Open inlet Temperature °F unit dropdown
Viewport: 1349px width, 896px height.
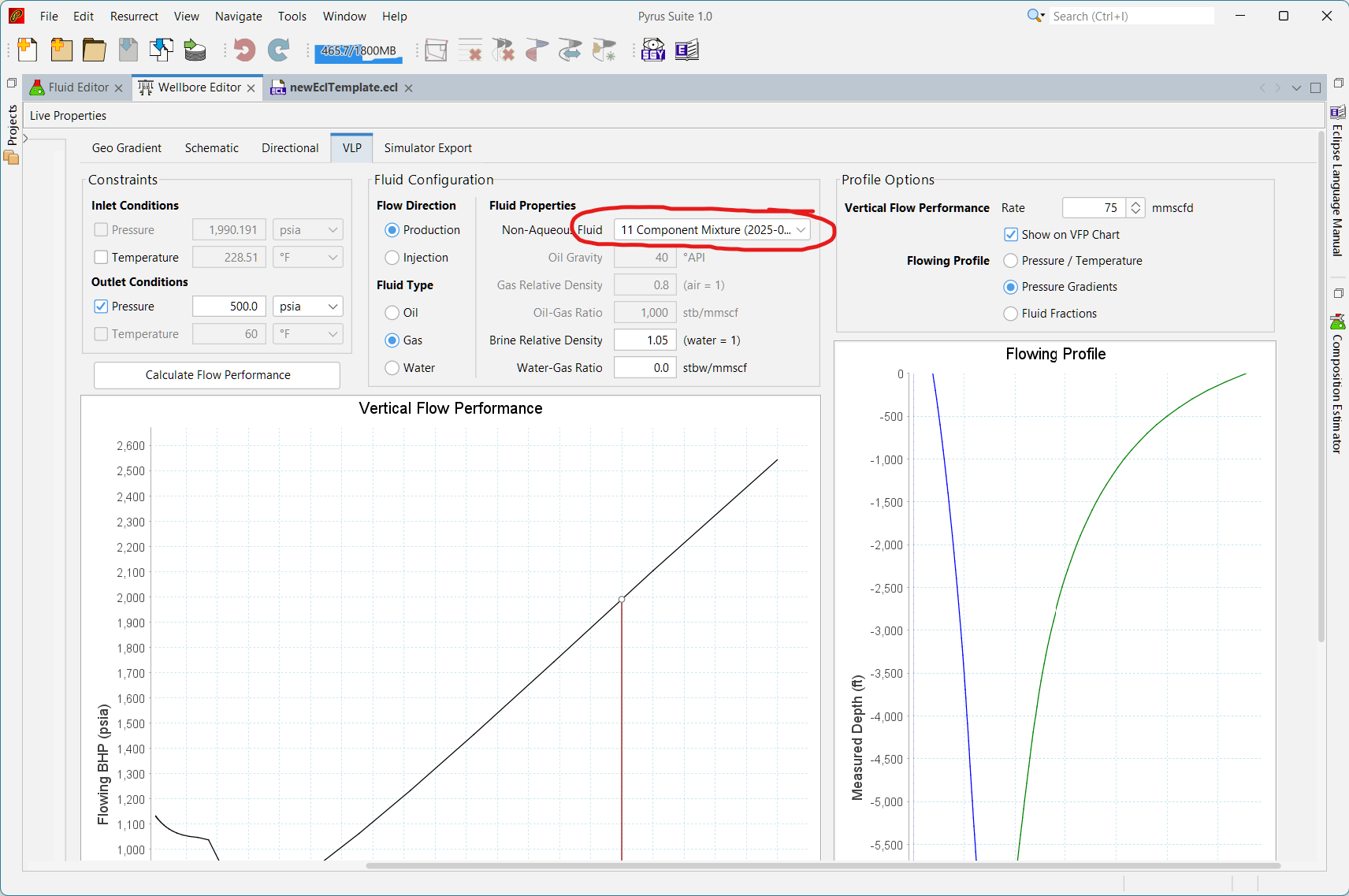tap(308, 258)
